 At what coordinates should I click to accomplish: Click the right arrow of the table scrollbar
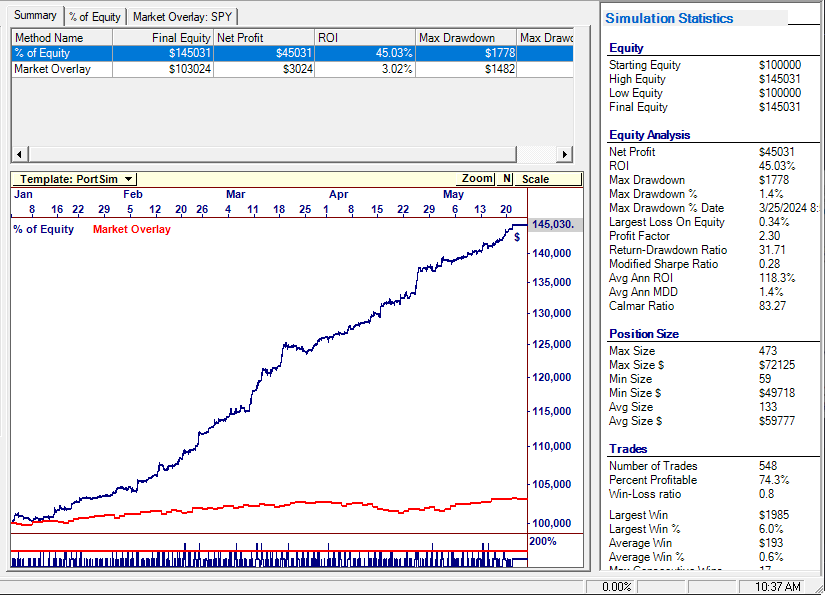(x=565, y=154)
